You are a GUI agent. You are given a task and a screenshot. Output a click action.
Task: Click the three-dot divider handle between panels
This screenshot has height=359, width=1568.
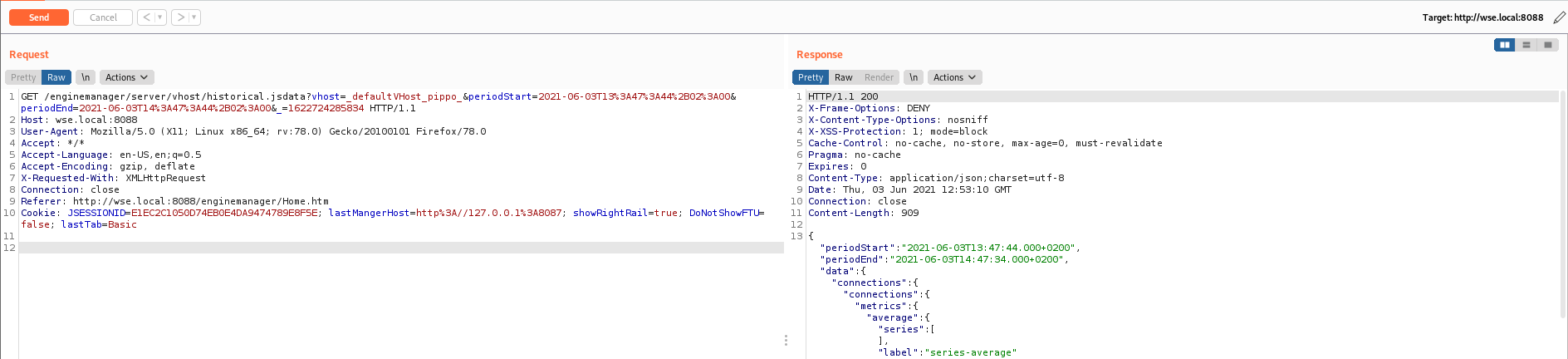pos(786,340)
